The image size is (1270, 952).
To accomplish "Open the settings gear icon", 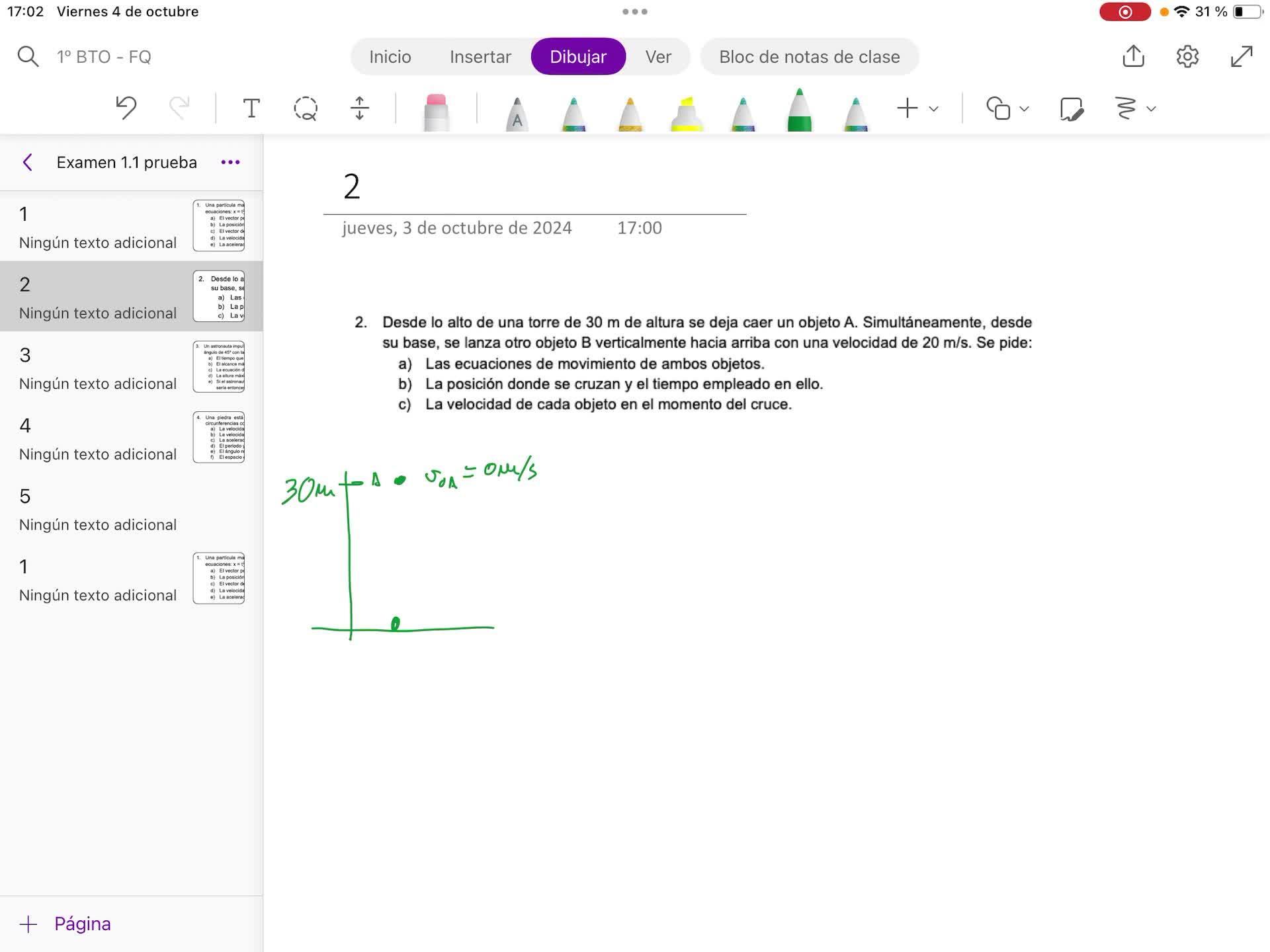I will (1187, 56).
